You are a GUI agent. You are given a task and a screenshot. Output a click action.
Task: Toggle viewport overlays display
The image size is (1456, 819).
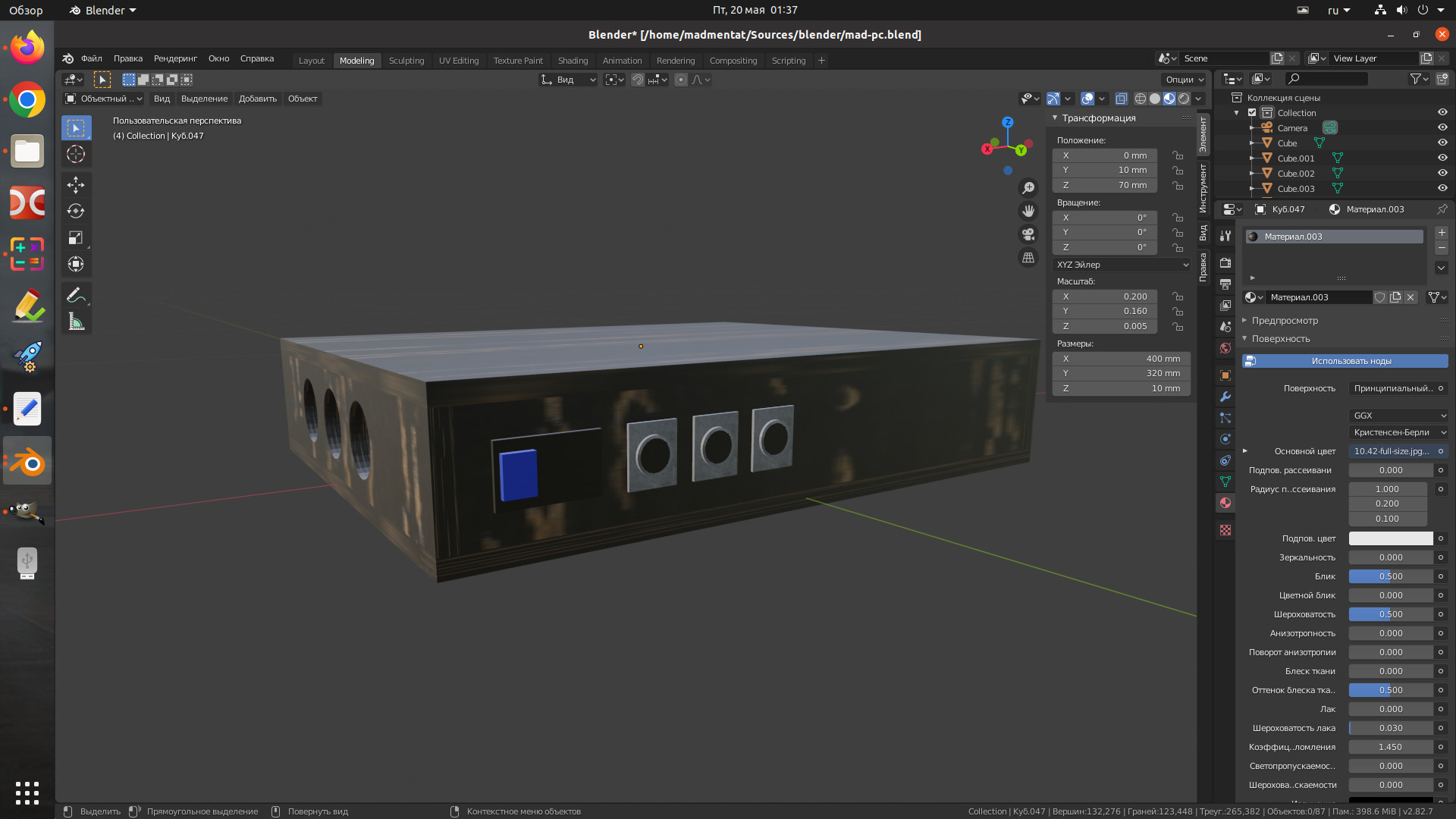[x=1087, y=99]
